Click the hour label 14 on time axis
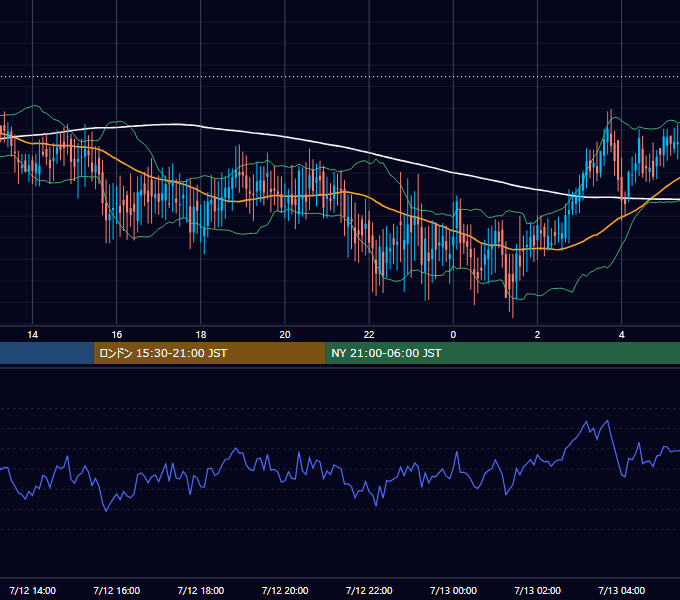The height and width of the screenshot is (600, 680). click(x=33, y=335)
